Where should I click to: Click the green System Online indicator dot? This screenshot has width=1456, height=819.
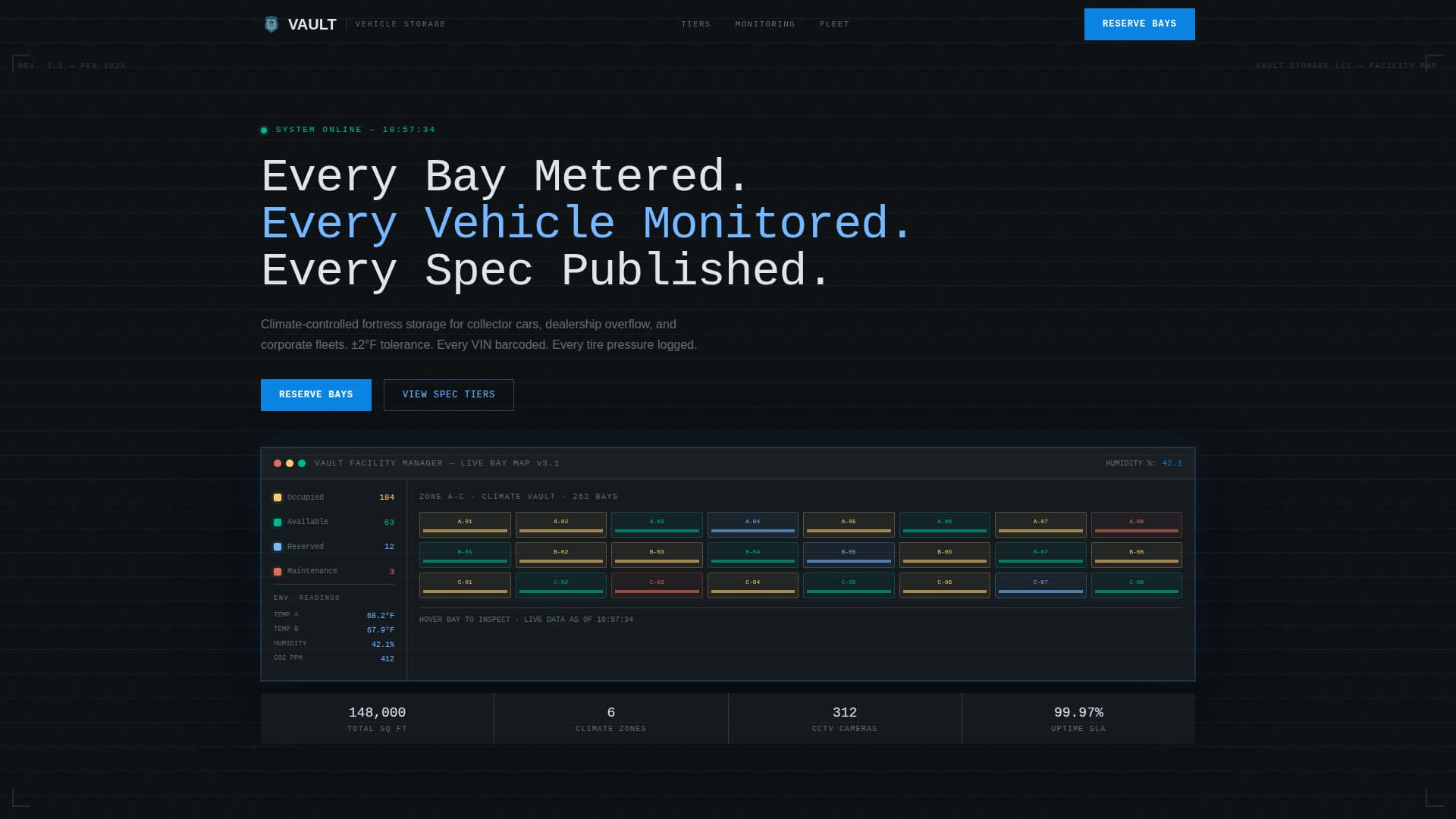tap(264, 130)
